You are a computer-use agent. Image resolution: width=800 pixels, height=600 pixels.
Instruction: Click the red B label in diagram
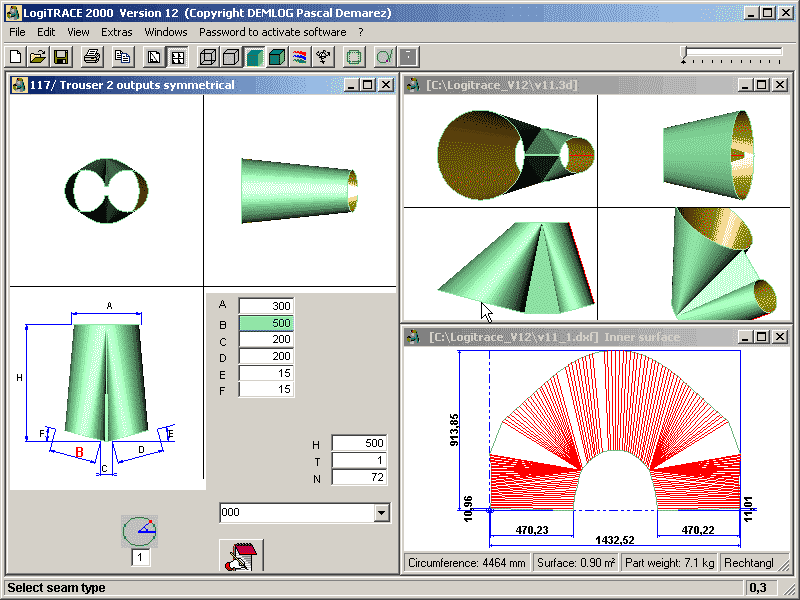pos(80,452)
